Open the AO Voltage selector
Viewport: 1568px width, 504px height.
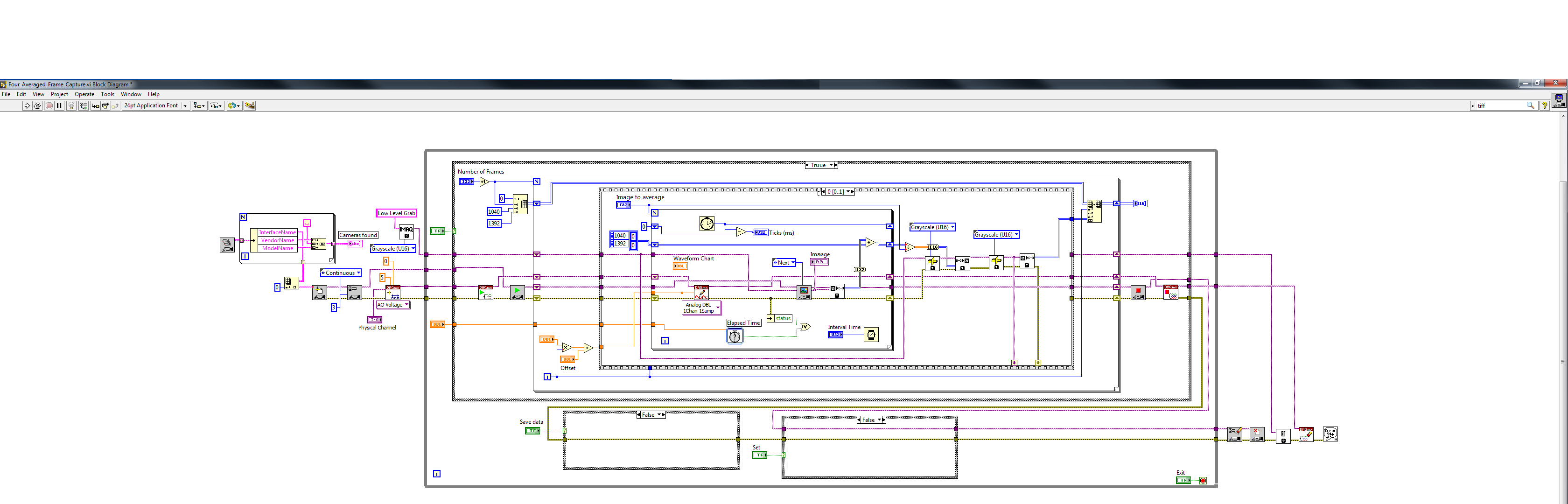[392, 305]
